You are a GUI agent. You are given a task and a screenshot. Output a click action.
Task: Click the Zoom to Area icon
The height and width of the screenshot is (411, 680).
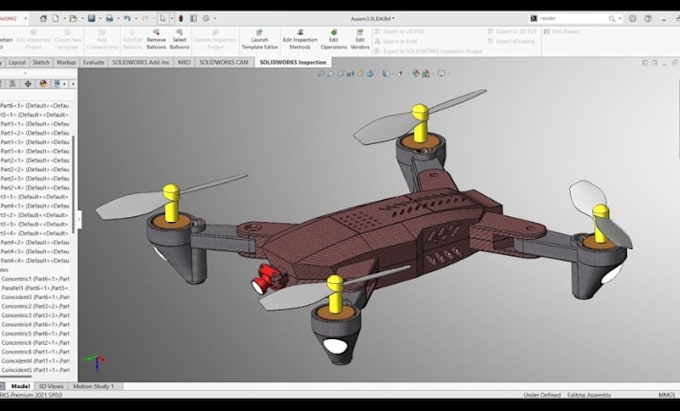pos(330,74)
